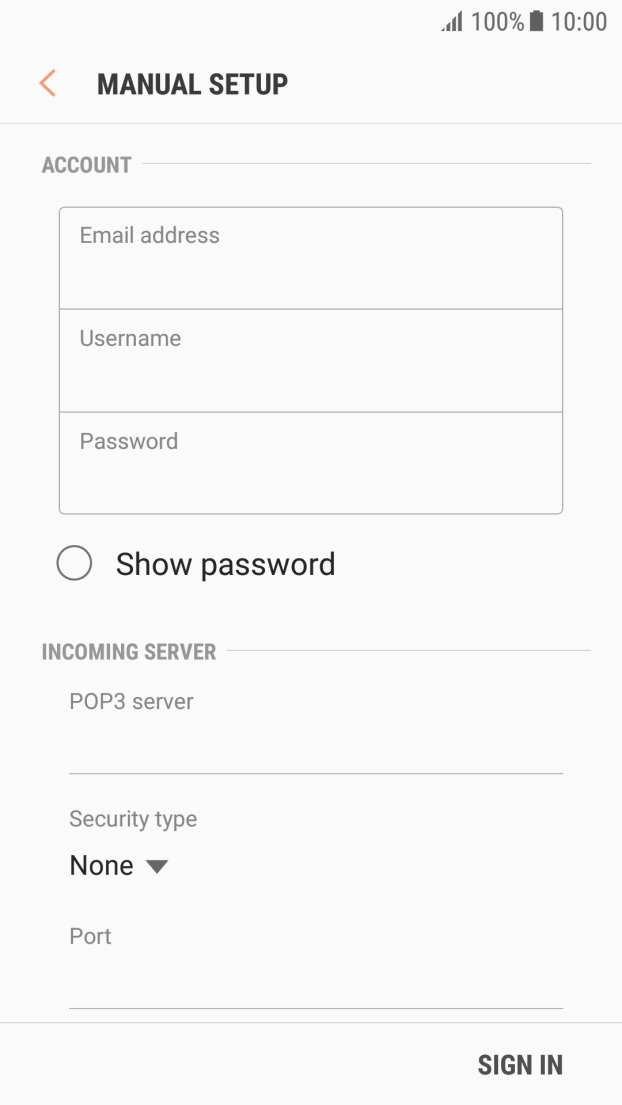Click the dropdown triangle beside None
Image resolution: width=622 pixels, height=1105 pixels.
pos(157,867)
